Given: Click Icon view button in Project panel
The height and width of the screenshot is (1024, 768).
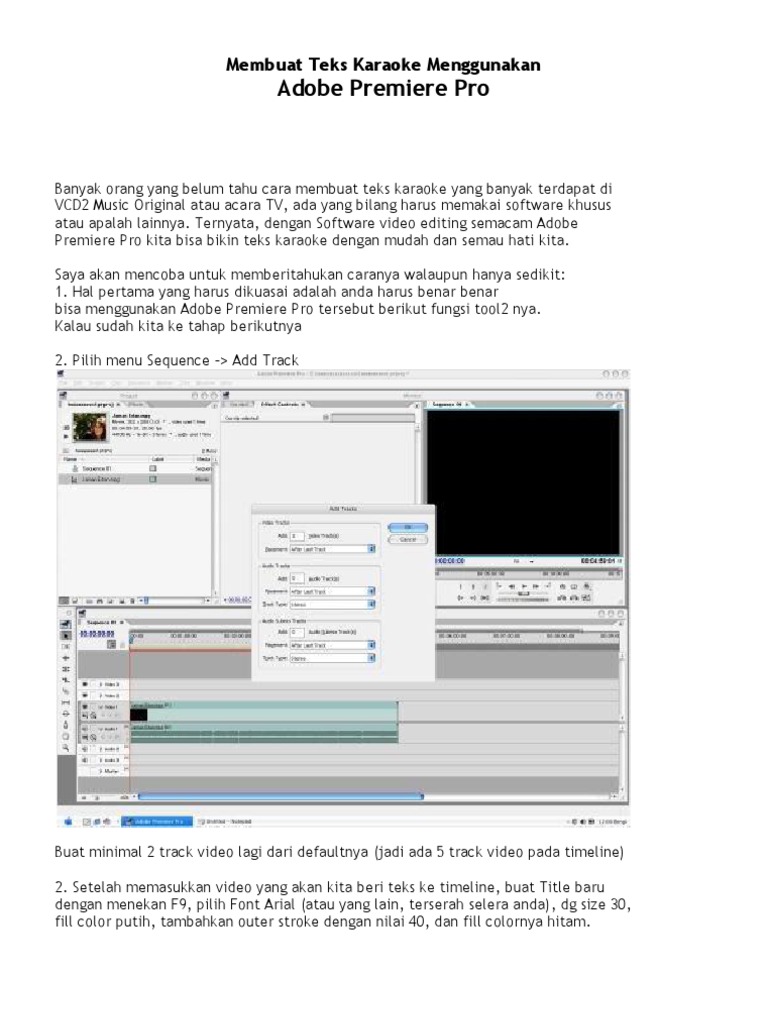Looking at the screenshot, I should tap(74, 600).
